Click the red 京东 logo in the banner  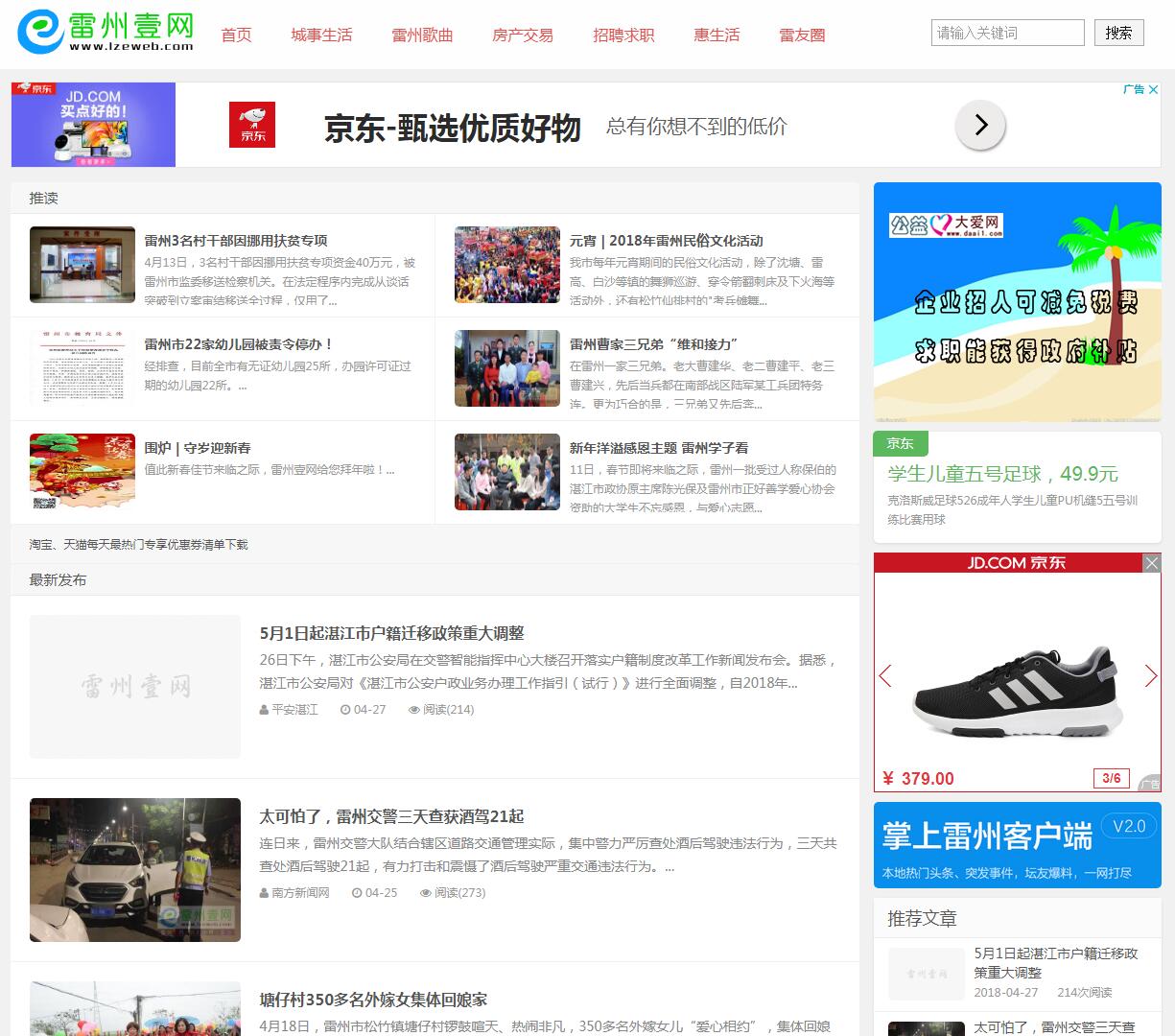pyautogui.click(x=252, y=125)
